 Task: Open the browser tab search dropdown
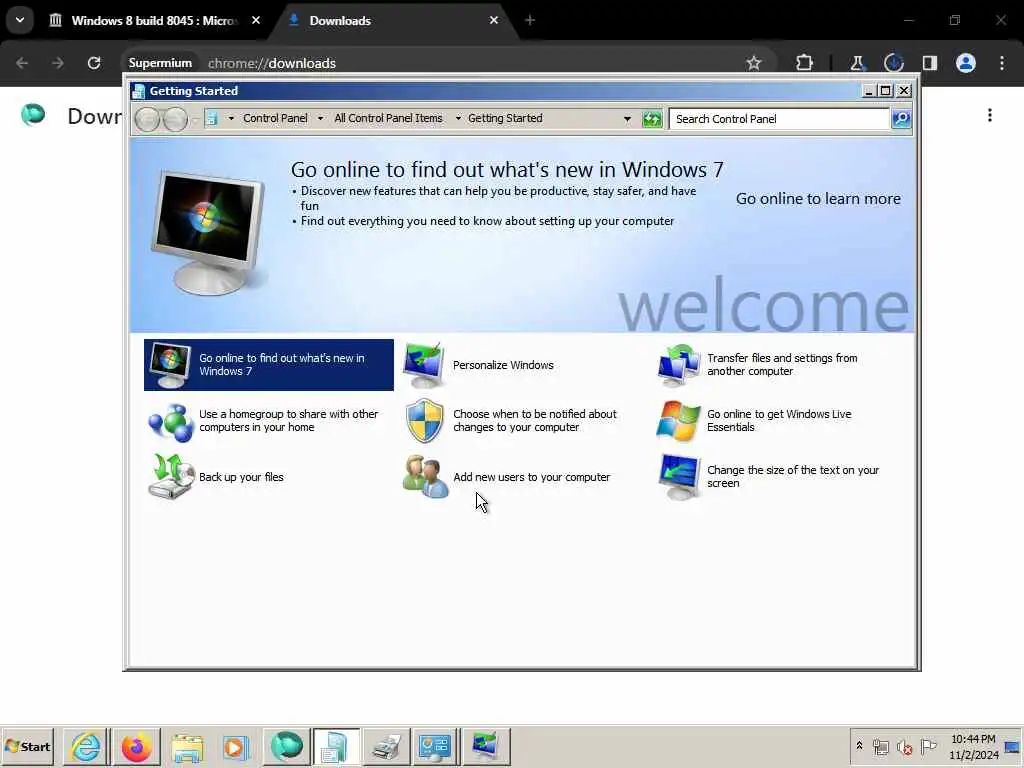[20, 20]
